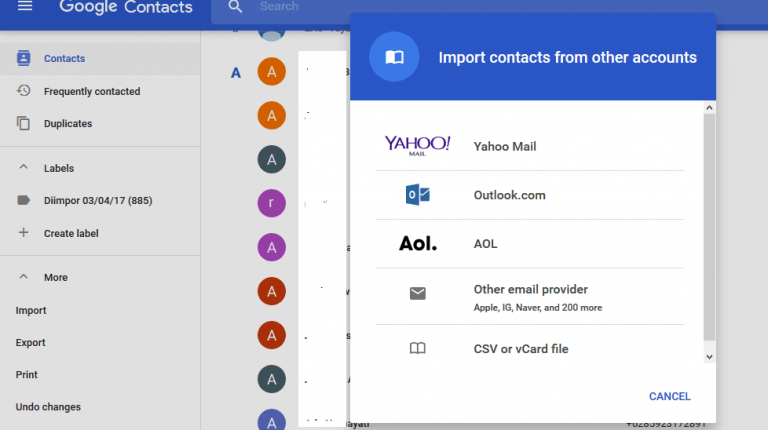768x430 pixels.
Task: Select Print in the sidebar
Action: 26,374
